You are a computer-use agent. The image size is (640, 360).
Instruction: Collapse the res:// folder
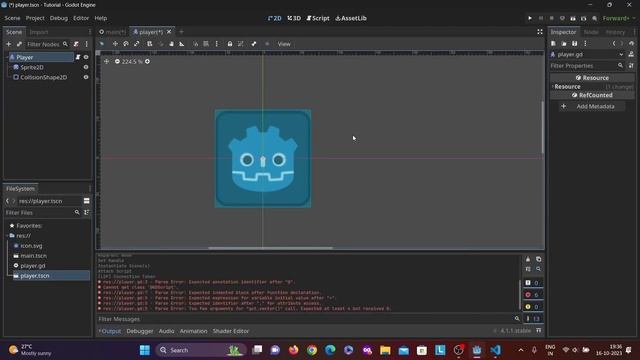(x=7, y=236)
